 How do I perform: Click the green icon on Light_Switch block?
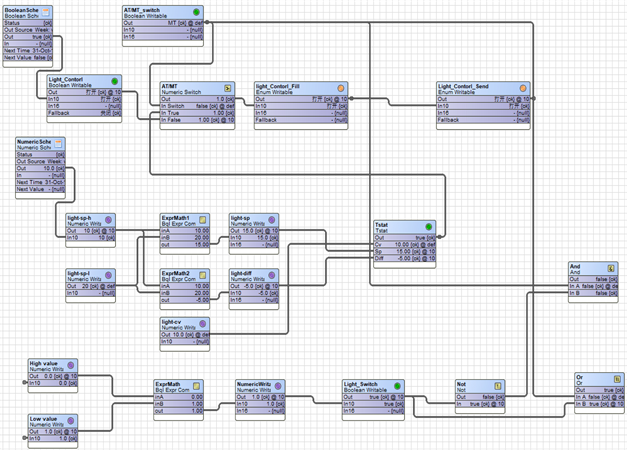397,383
